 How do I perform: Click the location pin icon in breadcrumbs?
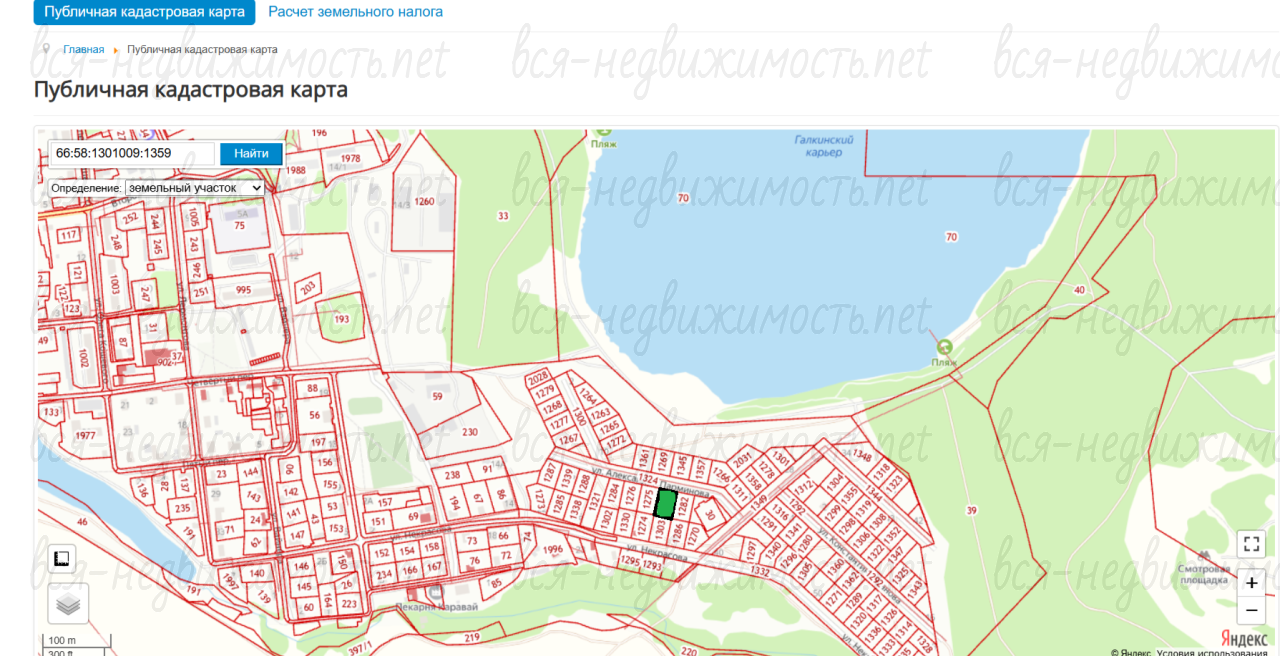coord(46,49)
